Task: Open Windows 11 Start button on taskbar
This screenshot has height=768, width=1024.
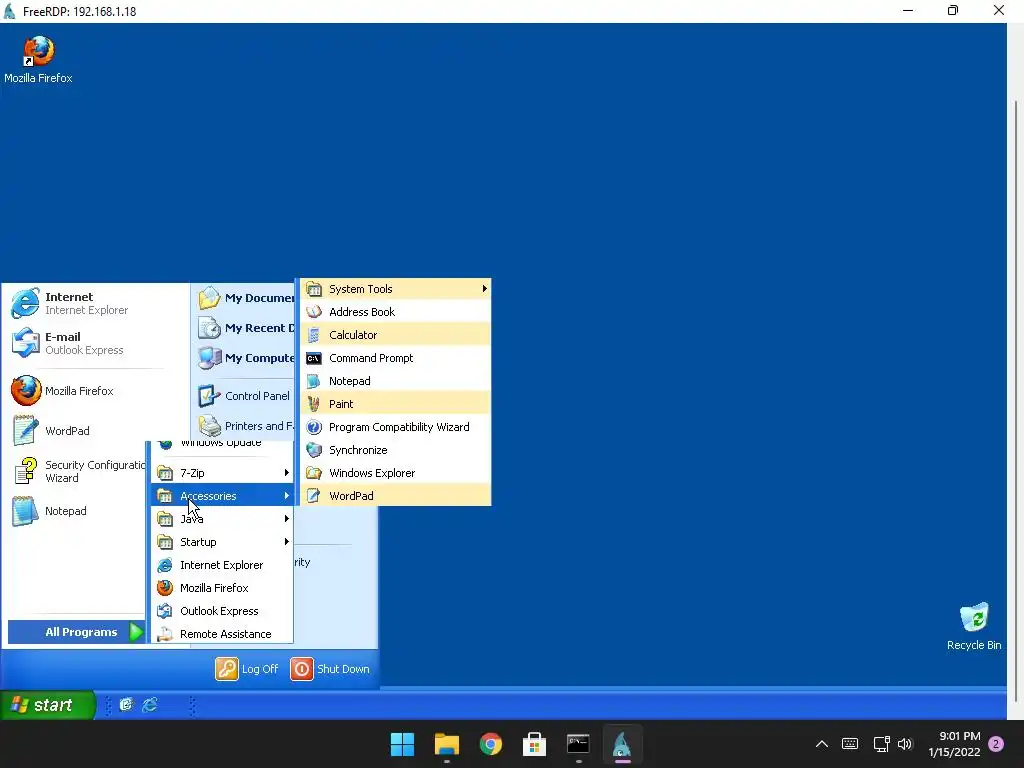Action: pyautogui.click(x=402, y=744)
